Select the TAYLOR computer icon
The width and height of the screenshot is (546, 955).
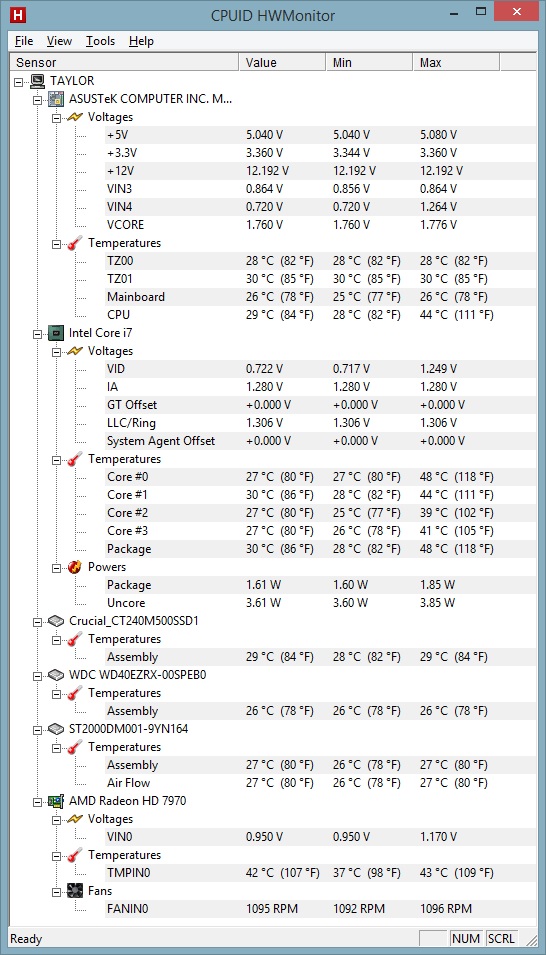38,80
